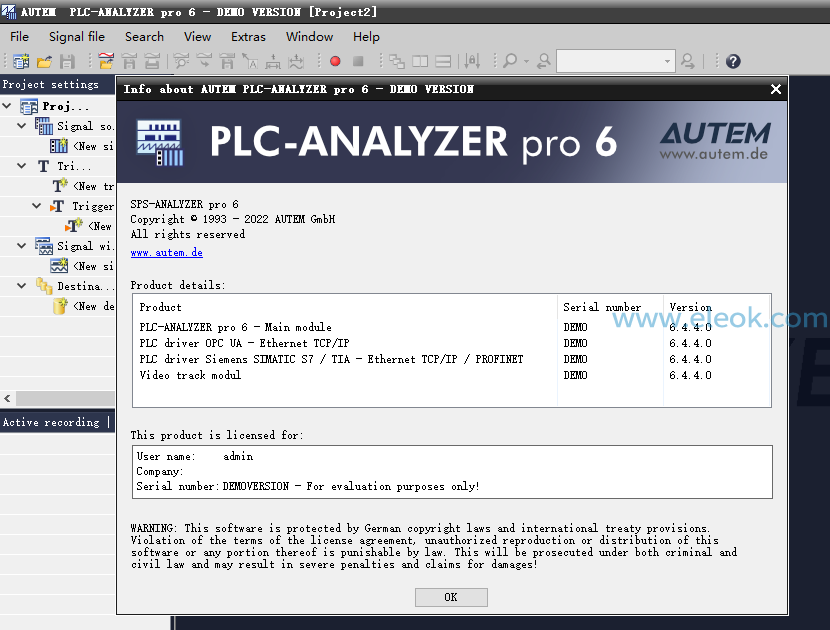The height and width of the screenshot is (630, 830).
Task: Open the Window menu
Action: 309,37
